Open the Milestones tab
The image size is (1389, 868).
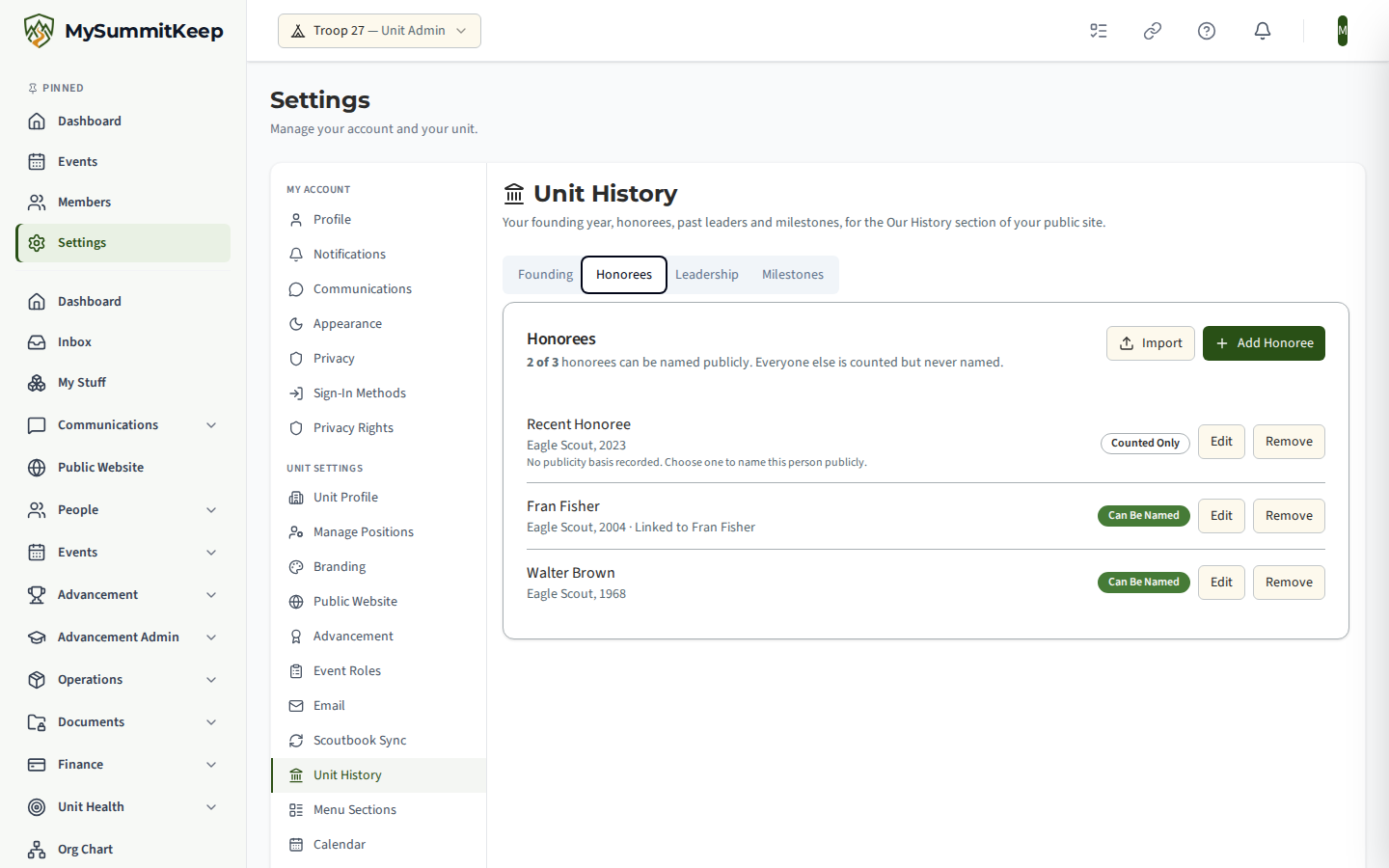793,275
